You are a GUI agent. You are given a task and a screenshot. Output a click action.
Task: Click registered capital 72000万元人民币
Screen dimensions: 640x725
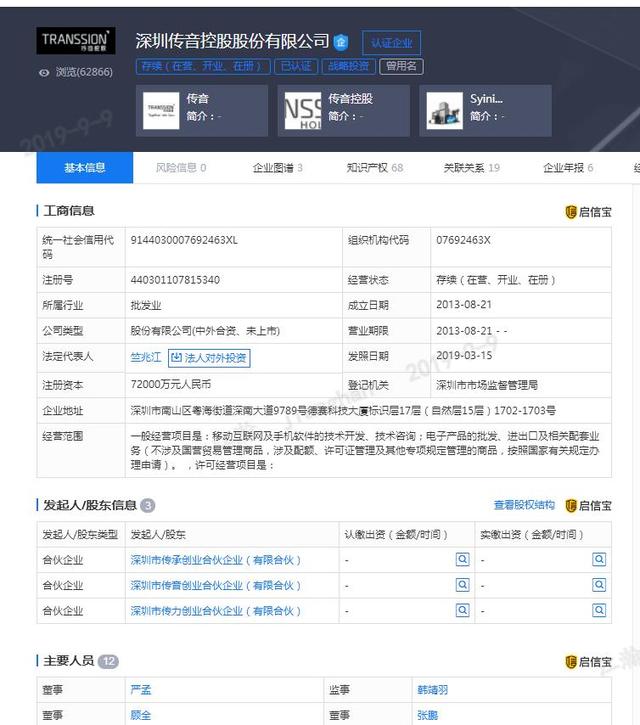click(171, 384)
